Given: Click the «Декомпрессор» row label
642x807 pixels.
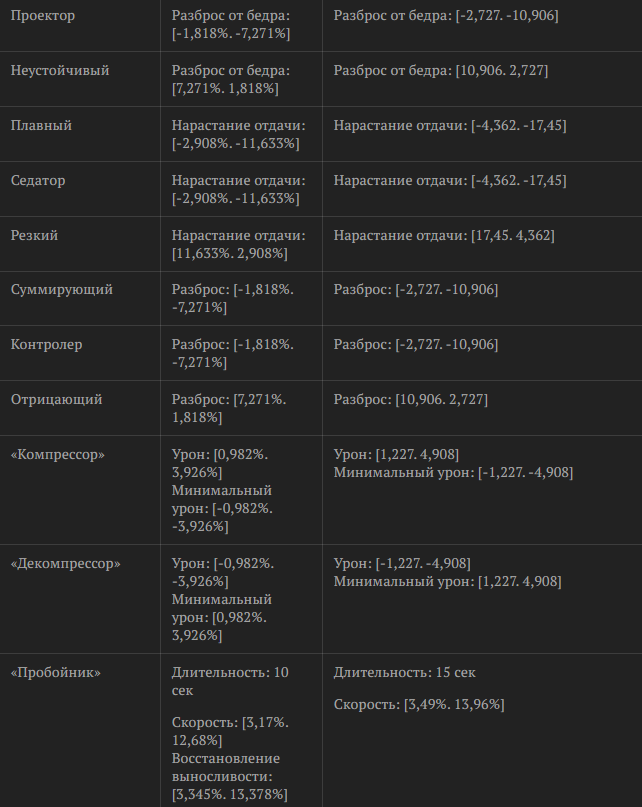Looking at the screenshot, I should coord(65,564).
